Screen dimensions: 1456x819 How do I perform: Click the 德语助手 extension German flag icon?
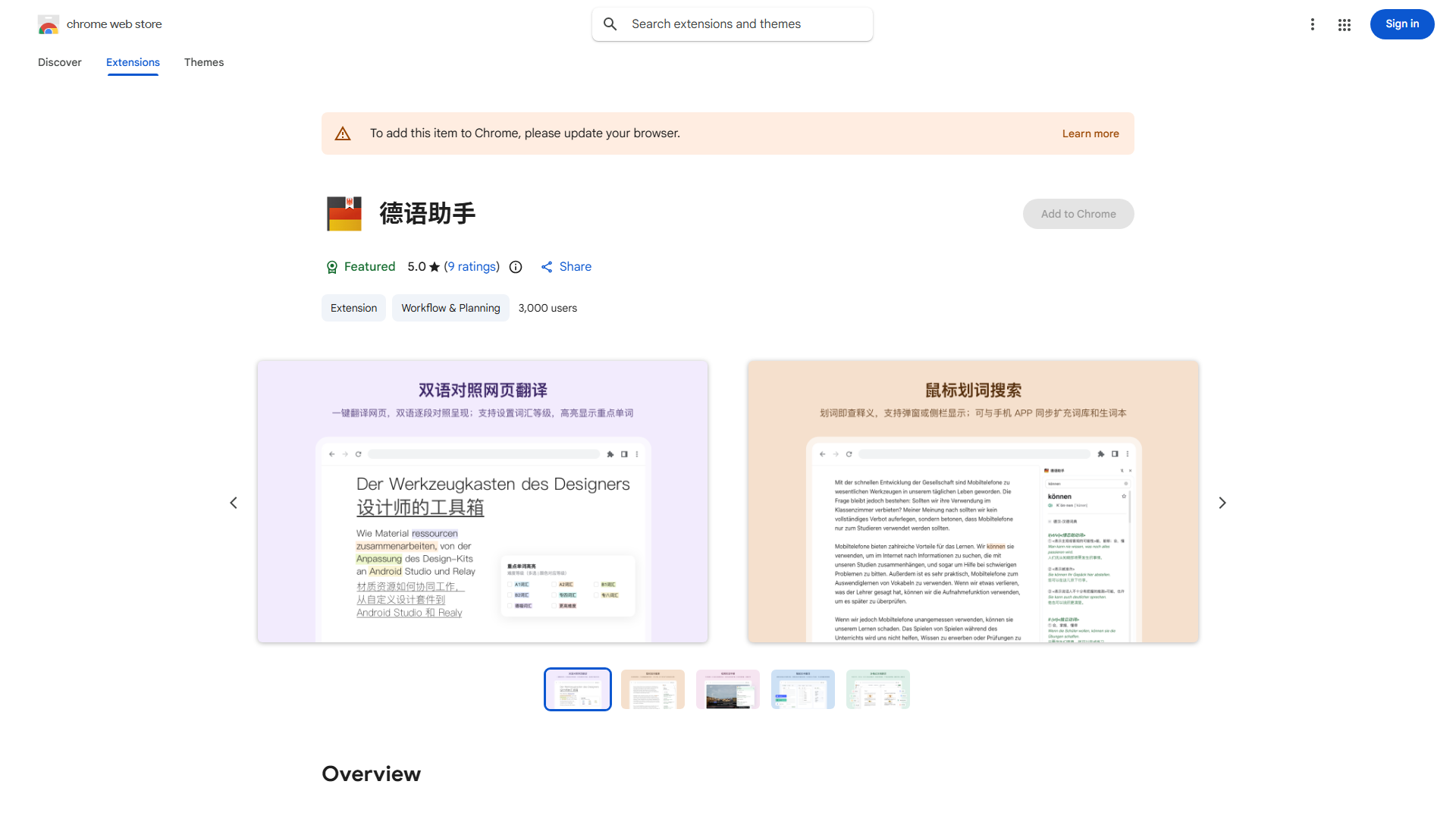click(x=344, y=213)
